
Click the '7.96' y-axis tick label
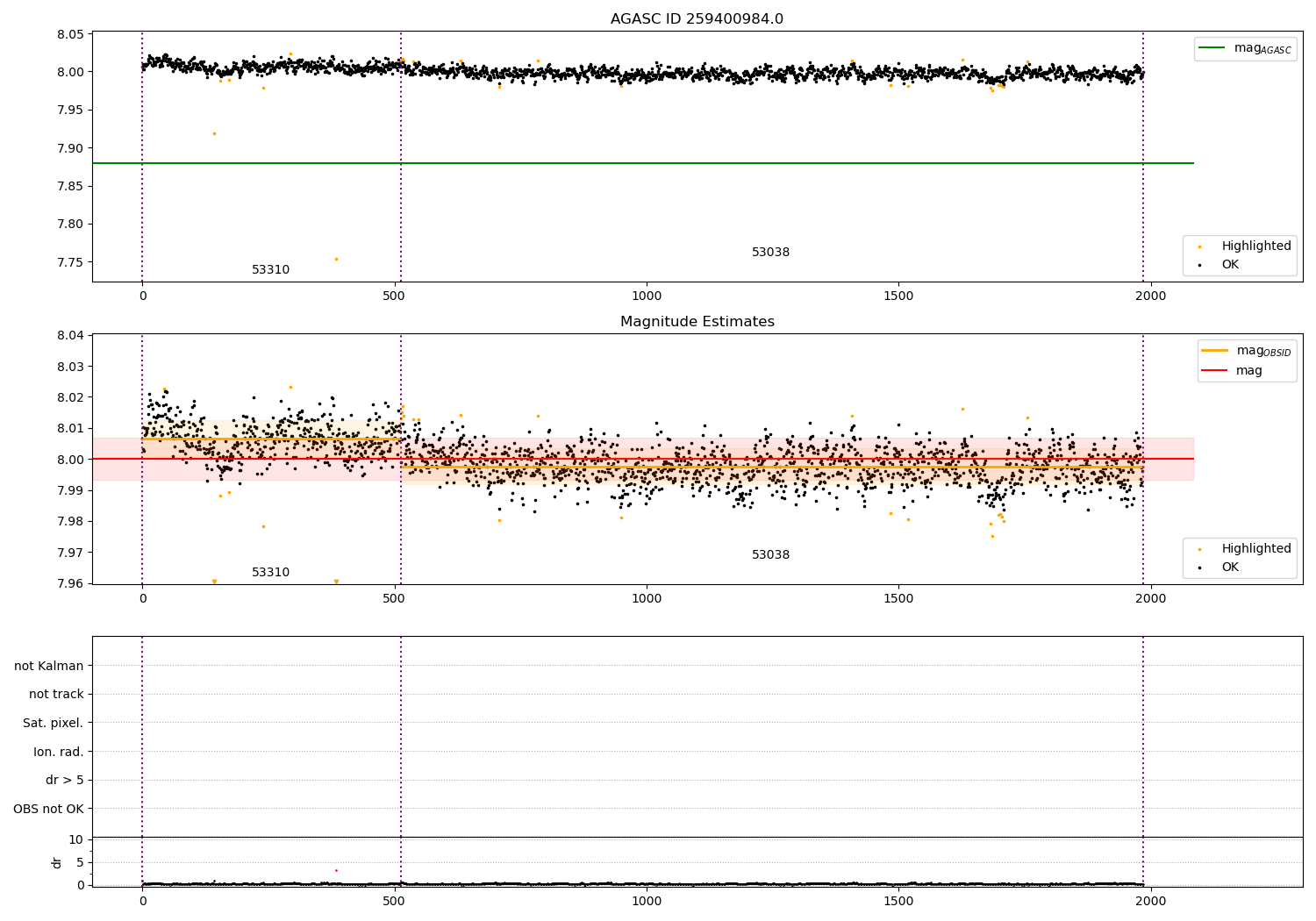tap(71, 584)
